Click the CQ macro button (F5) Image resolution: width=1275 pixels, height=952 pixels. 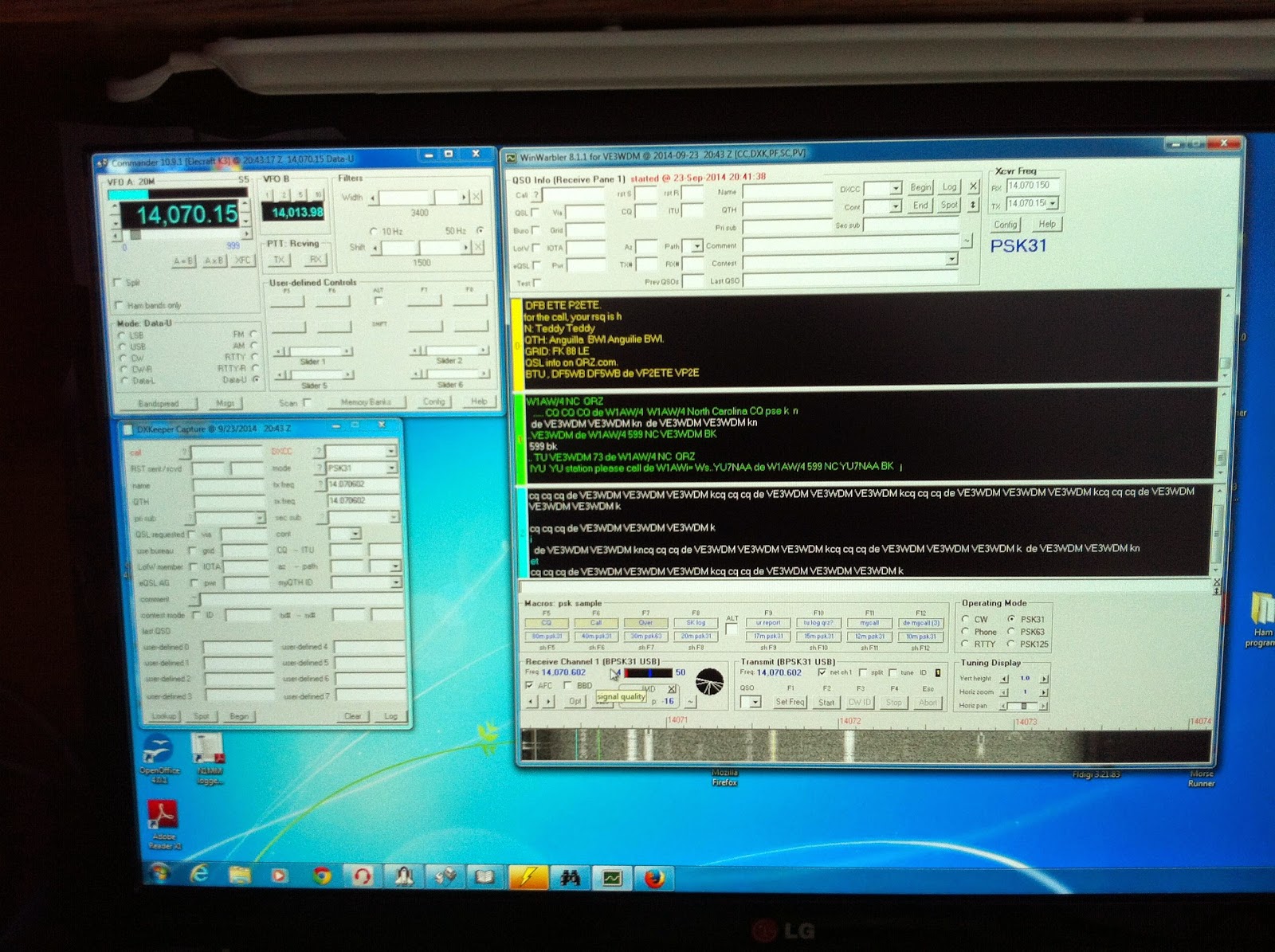coord(547,623)
